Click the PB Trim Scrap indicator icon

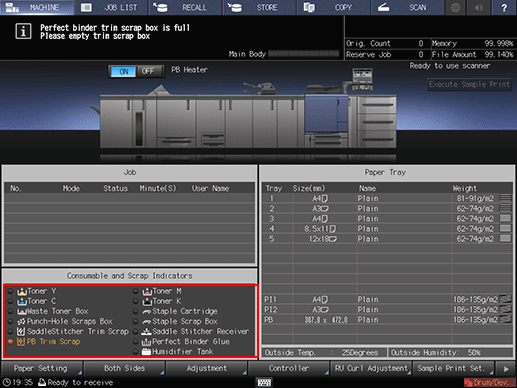pyautogui.click(x=21, y=341)
